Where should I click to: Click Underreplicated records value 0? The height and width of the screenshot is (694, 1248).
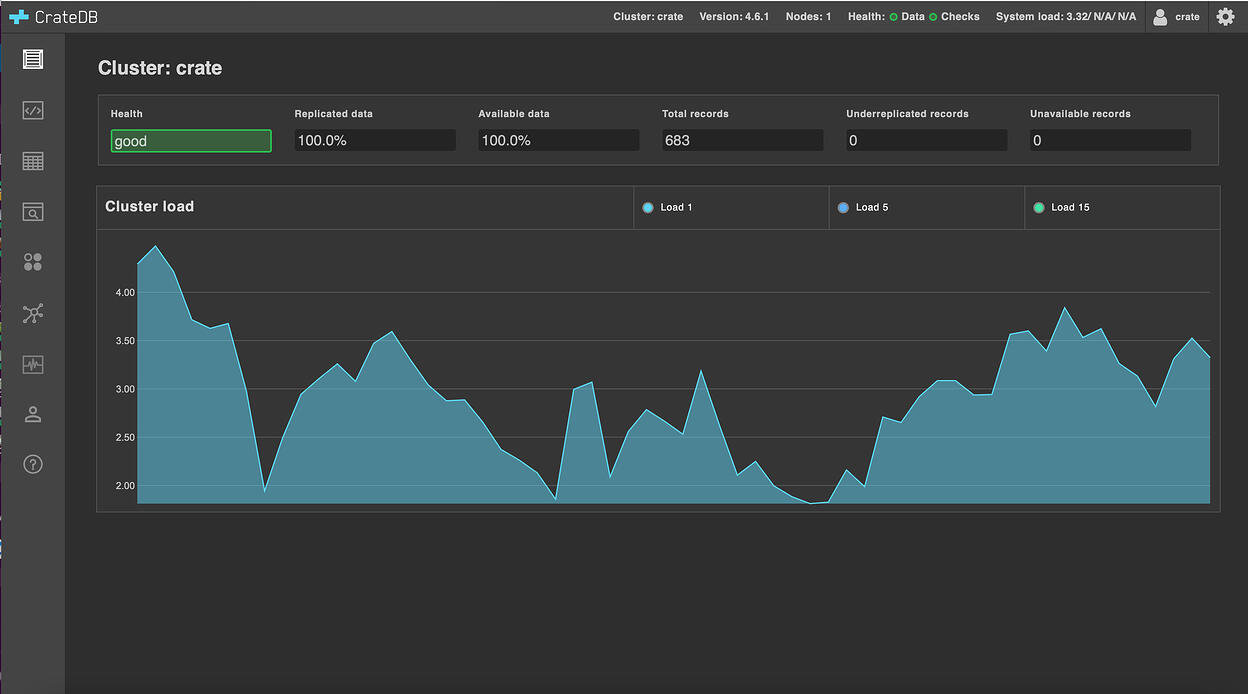(x=927, y=141)
